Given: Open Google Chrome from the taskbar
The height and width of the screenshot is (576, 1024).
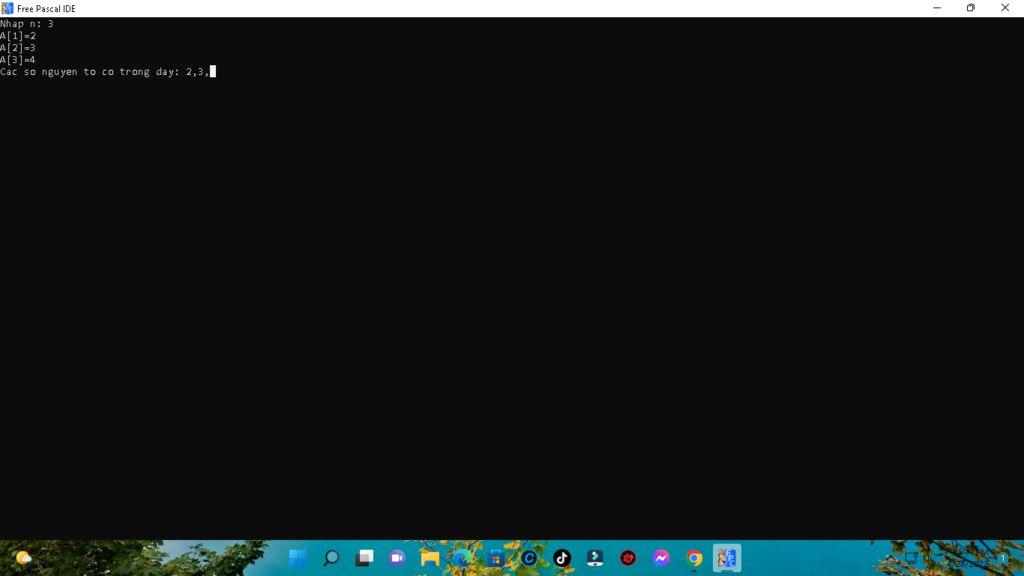Looking at the screenshot, I should [x=694, y=558].
